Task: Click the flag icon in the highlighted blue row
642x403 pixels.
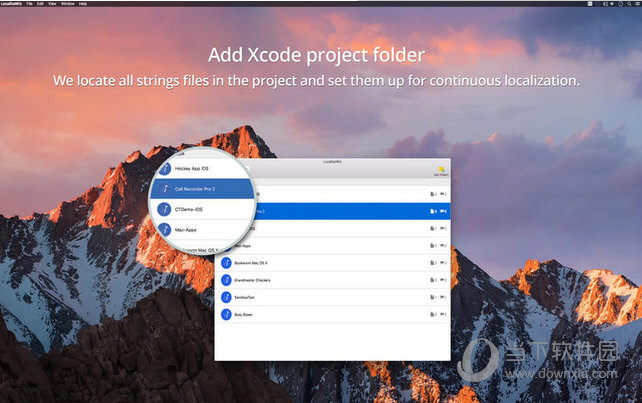Action: point(442,211)
